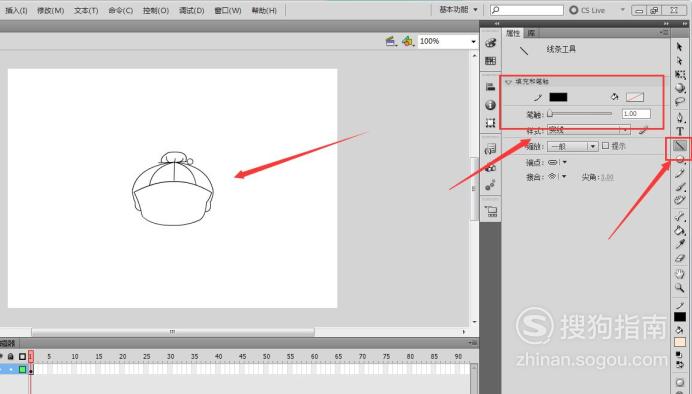Toggle the show-all-layers-as-outlines icon
692x394 pixels.
pos(22,356)
